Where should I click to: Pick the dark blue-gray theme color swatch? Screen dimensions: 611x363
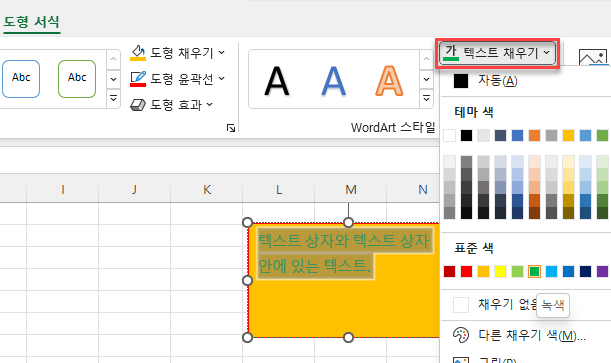[500, 136]
